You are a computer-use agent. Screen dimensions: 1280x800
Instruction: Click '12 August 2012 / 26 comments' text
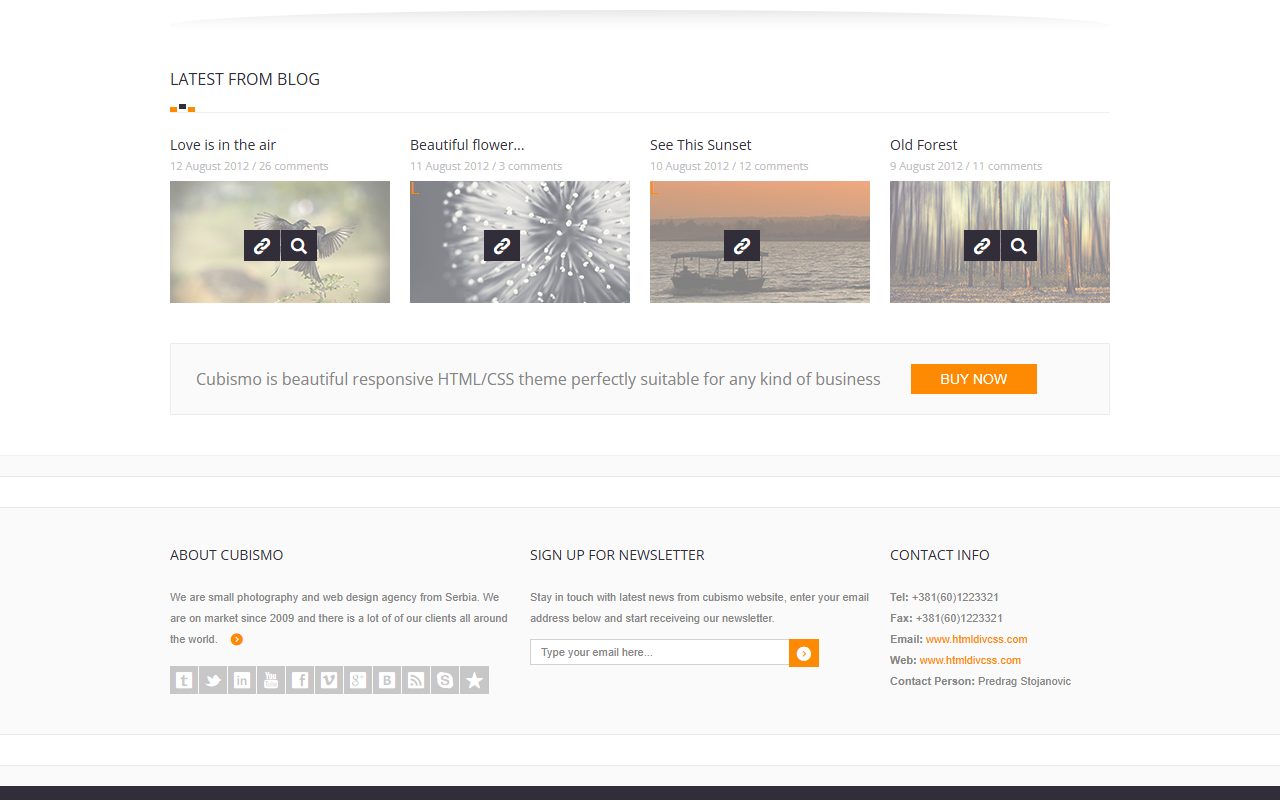[249, 166]
